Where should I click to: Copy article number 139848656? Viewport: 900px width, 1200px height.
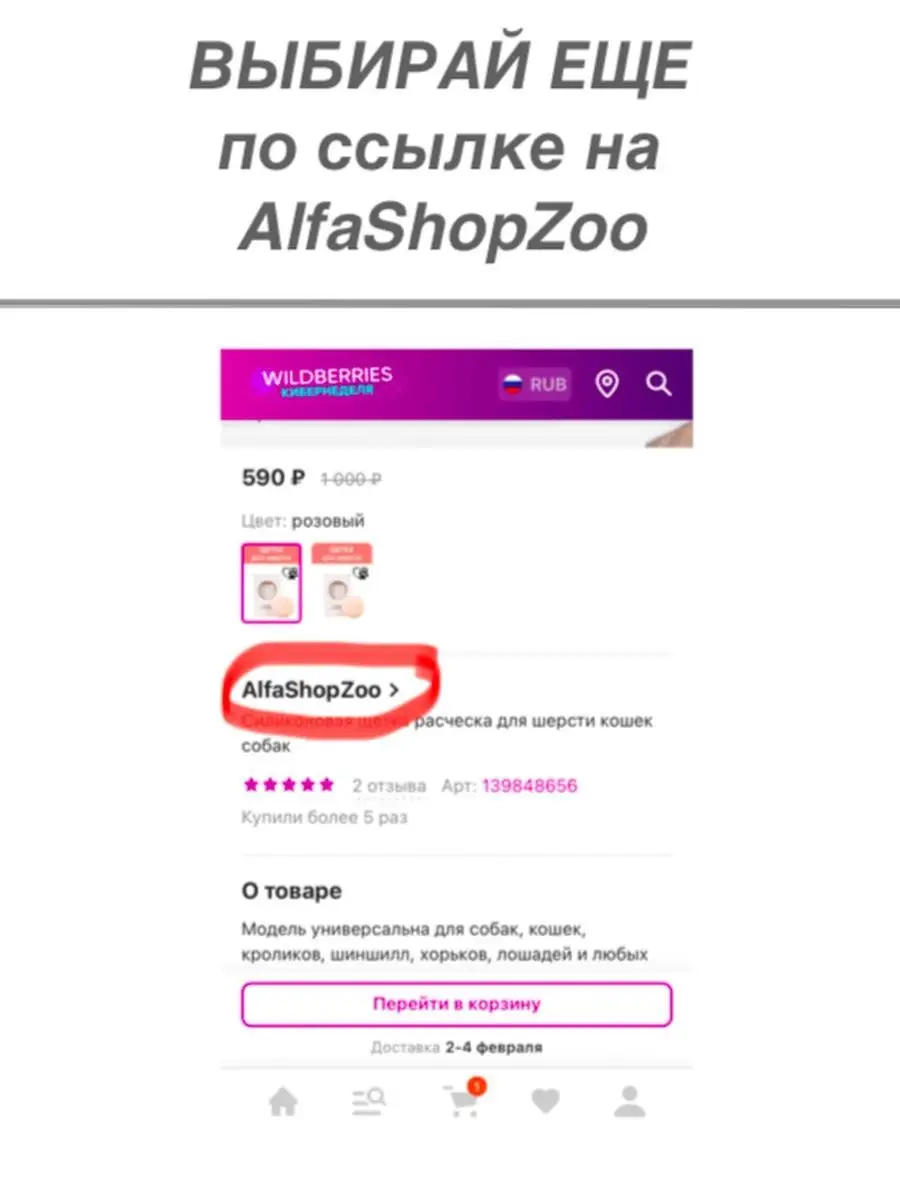click(530, 786)
